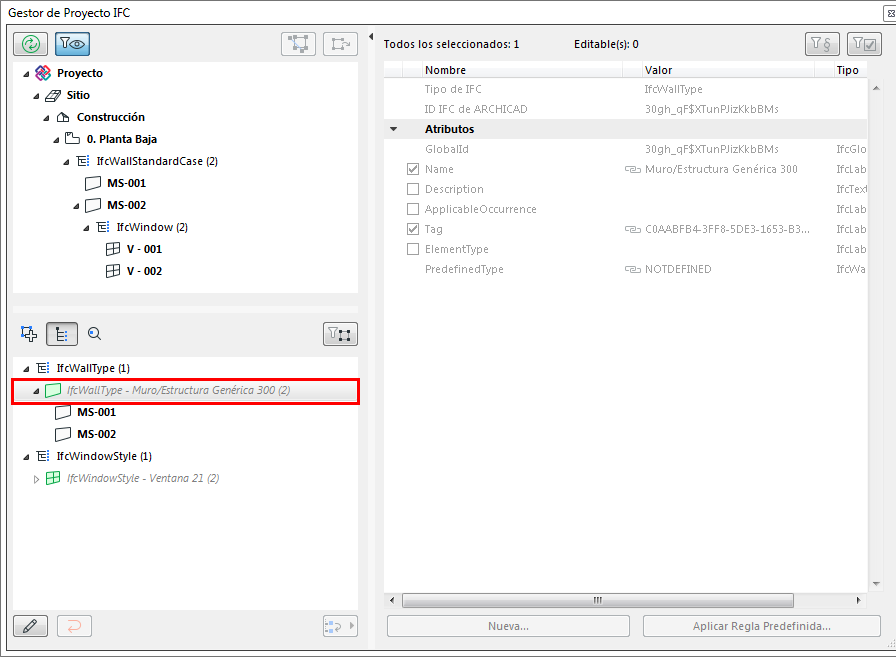
Task: Enable the ApplicableOccurrence checkbox
Action: (x=413, y=209)
